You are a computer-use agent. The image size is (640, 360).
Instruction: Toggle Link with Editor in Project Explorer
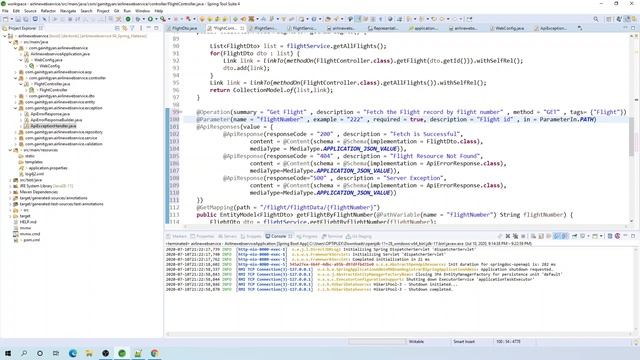[124, 28]
